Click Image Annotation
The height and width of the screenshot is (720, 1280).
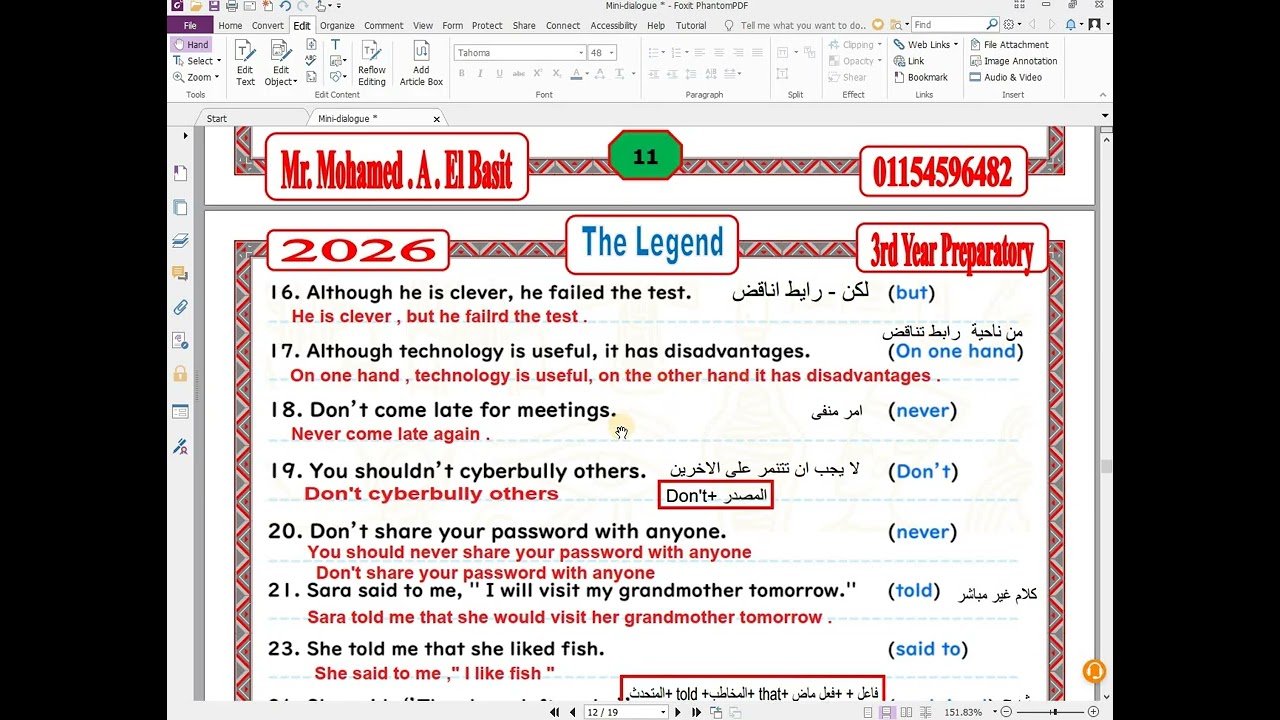pos(1012,61)
